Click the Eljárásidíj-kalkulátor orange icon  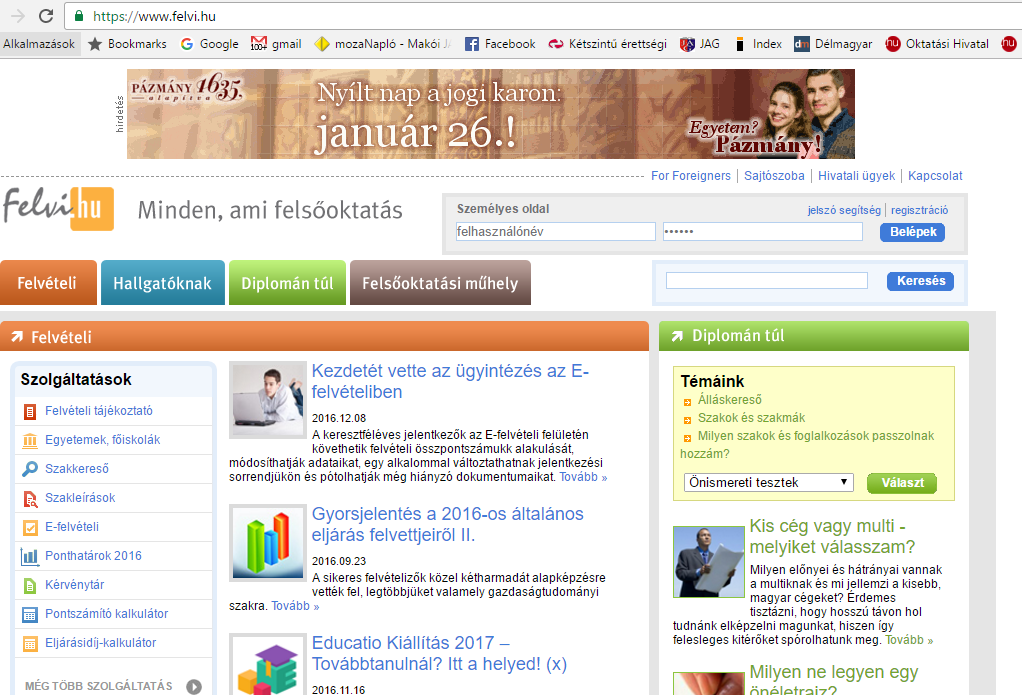click(30, 643)
